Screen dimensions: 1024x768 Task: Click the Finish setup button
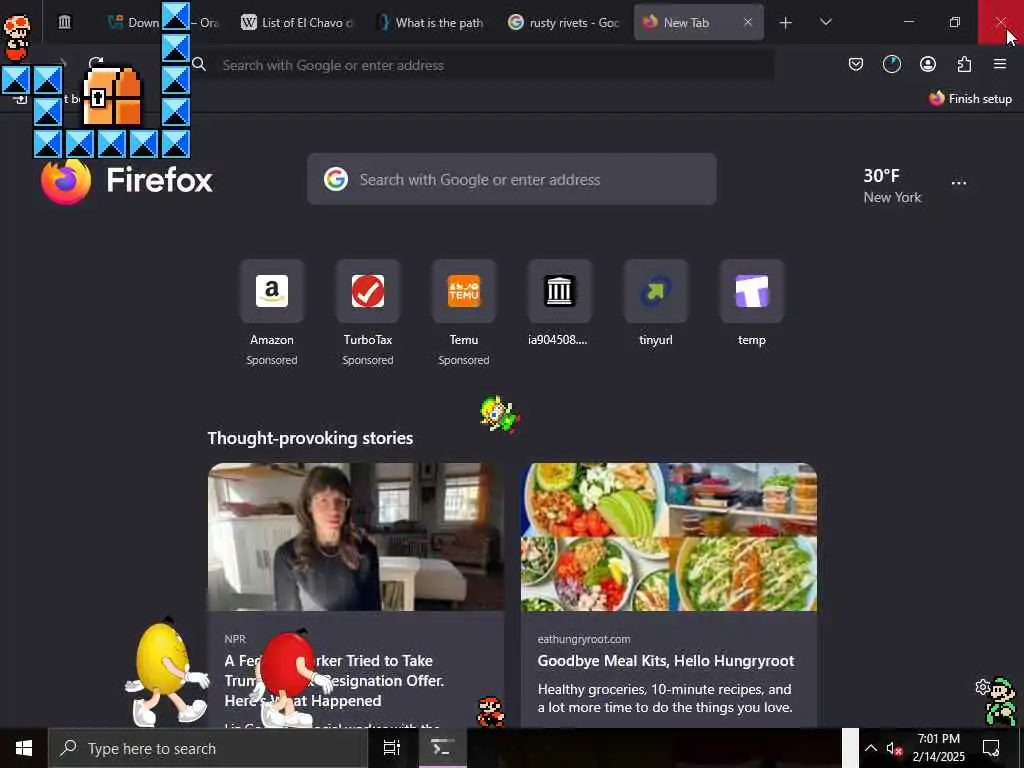pyautogui.click(x=970, y=99)
